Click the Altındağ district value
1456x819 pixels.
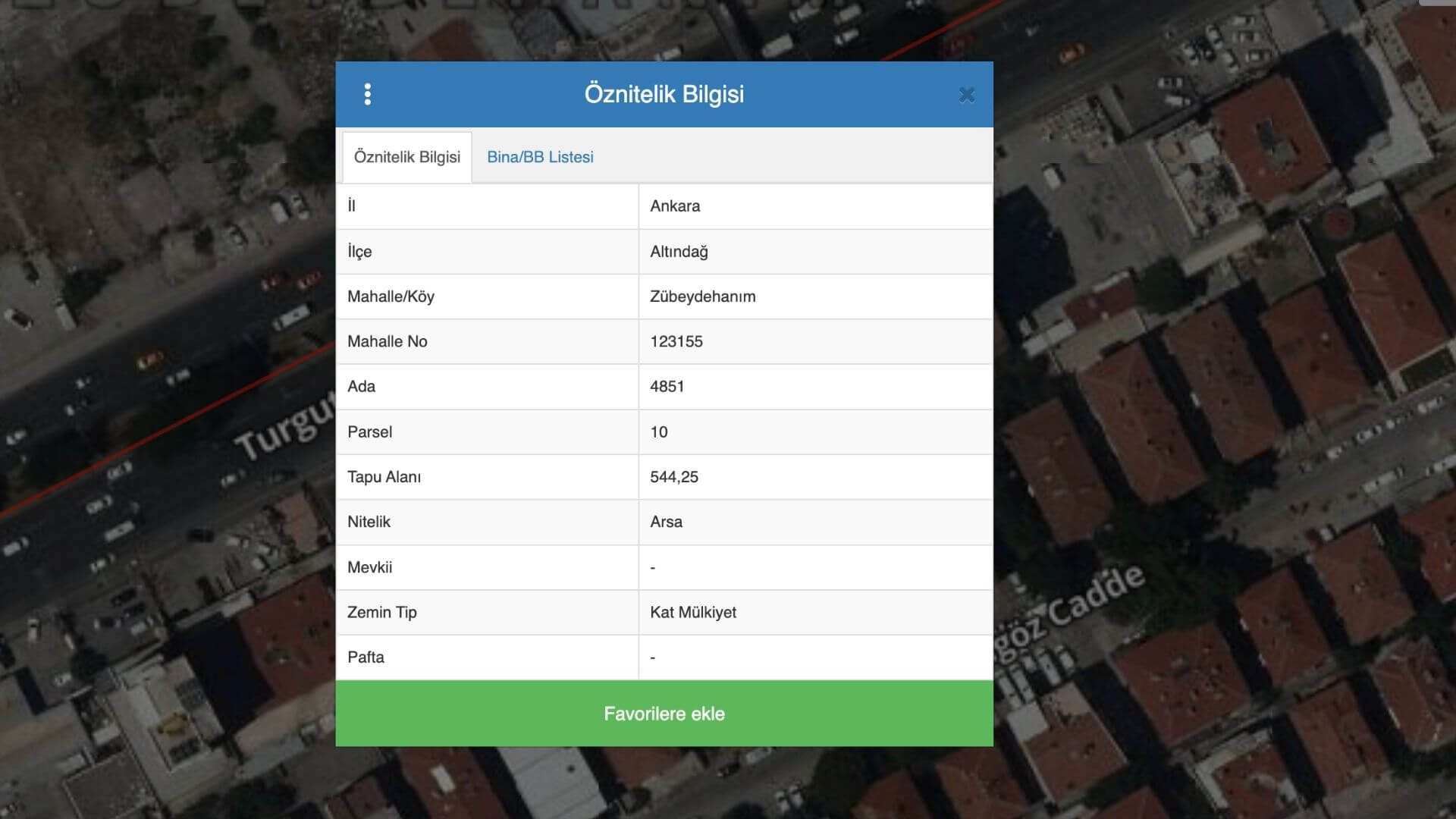tap(679, 252)
